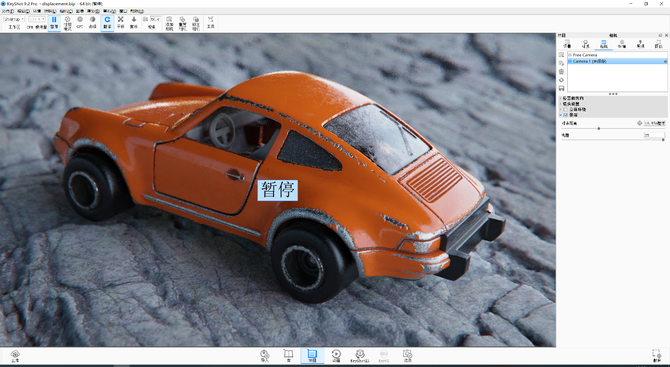Open the Animation play icon at bottom
Image resolution: width=670 pixels, height=367 pixels.
[x=336, y=355]
